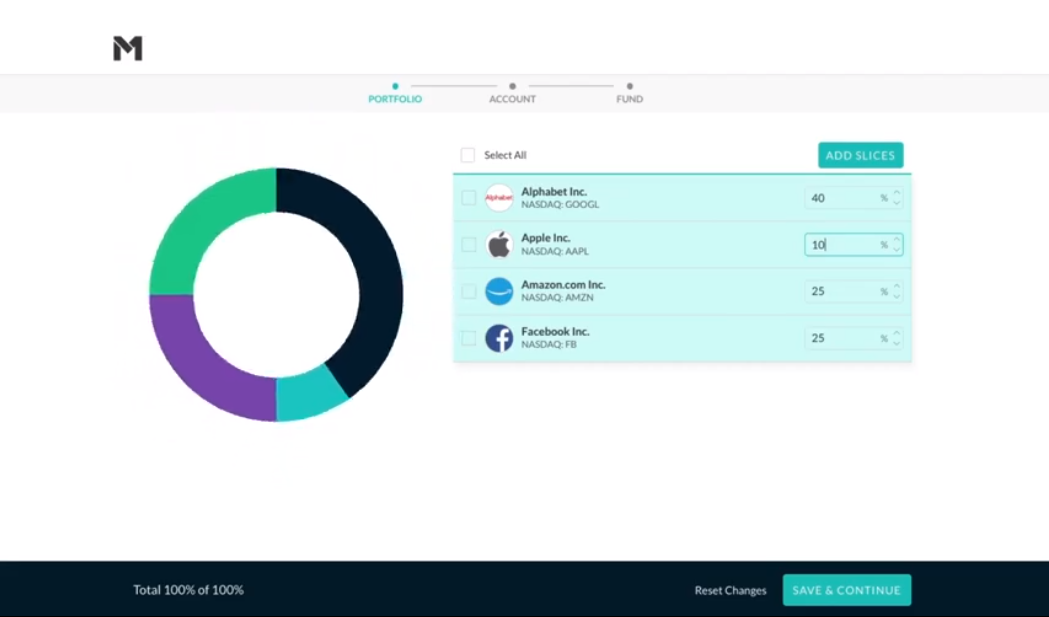
Task: Click the ADD SLICES button
Action: (859, 155)
